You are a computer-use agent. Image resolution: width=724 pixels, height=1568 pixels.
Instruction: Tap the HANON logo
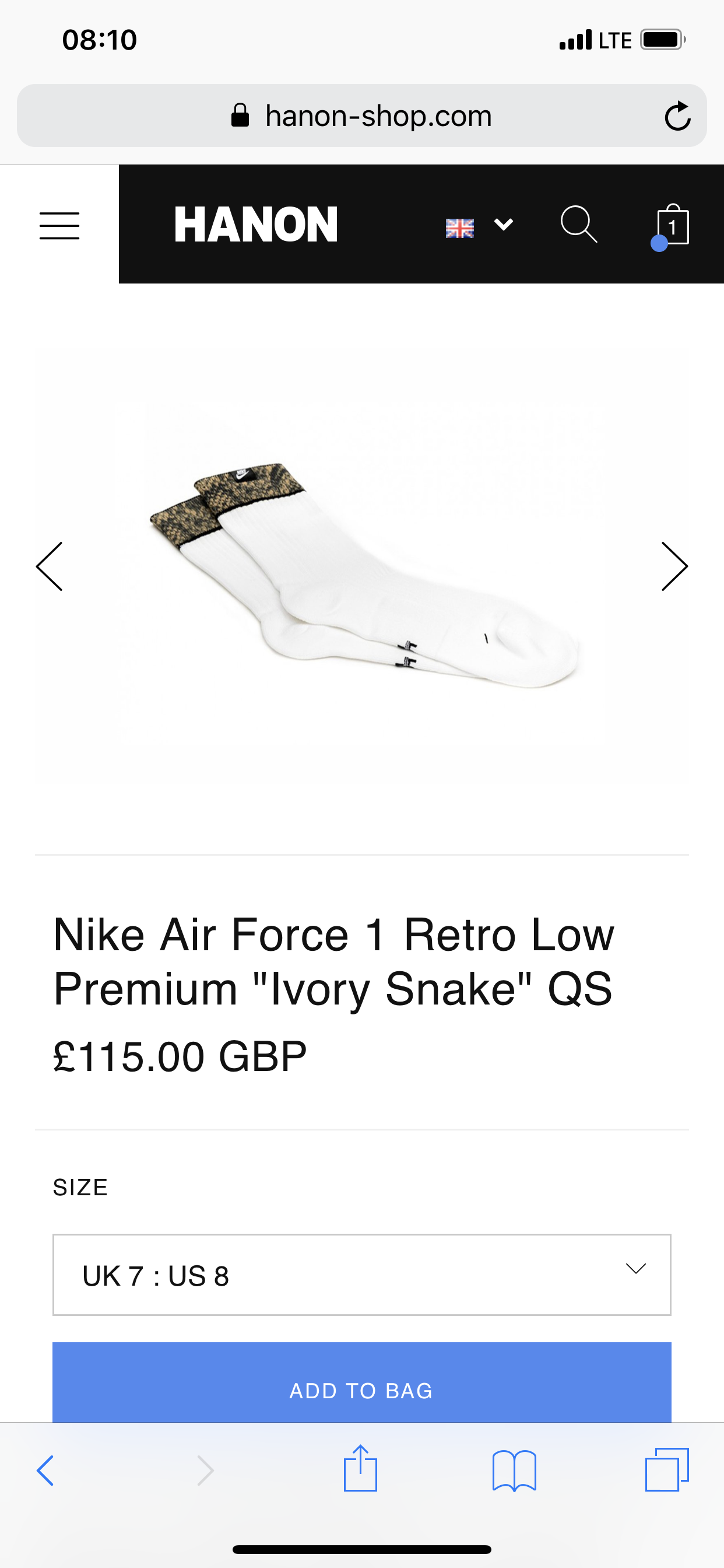pyautogui.click(x=255, y=225)
